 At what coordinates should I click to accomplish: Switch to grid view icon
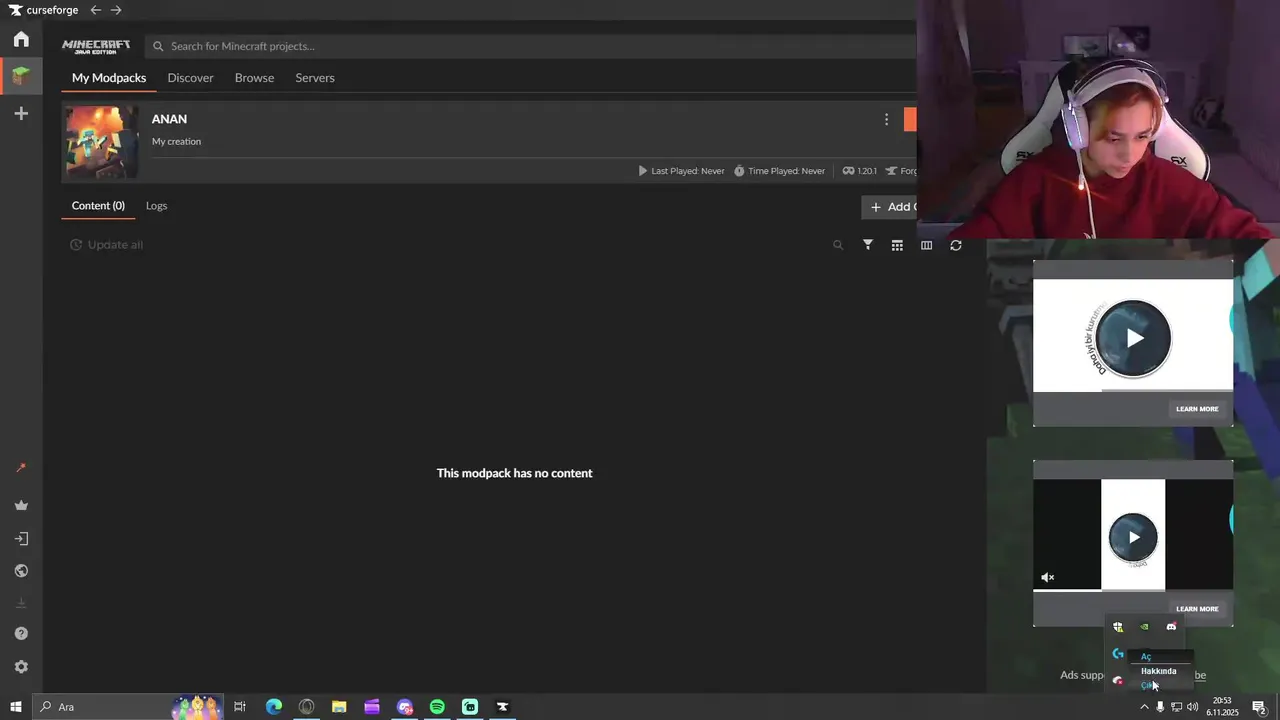click(x=897, y=245)
